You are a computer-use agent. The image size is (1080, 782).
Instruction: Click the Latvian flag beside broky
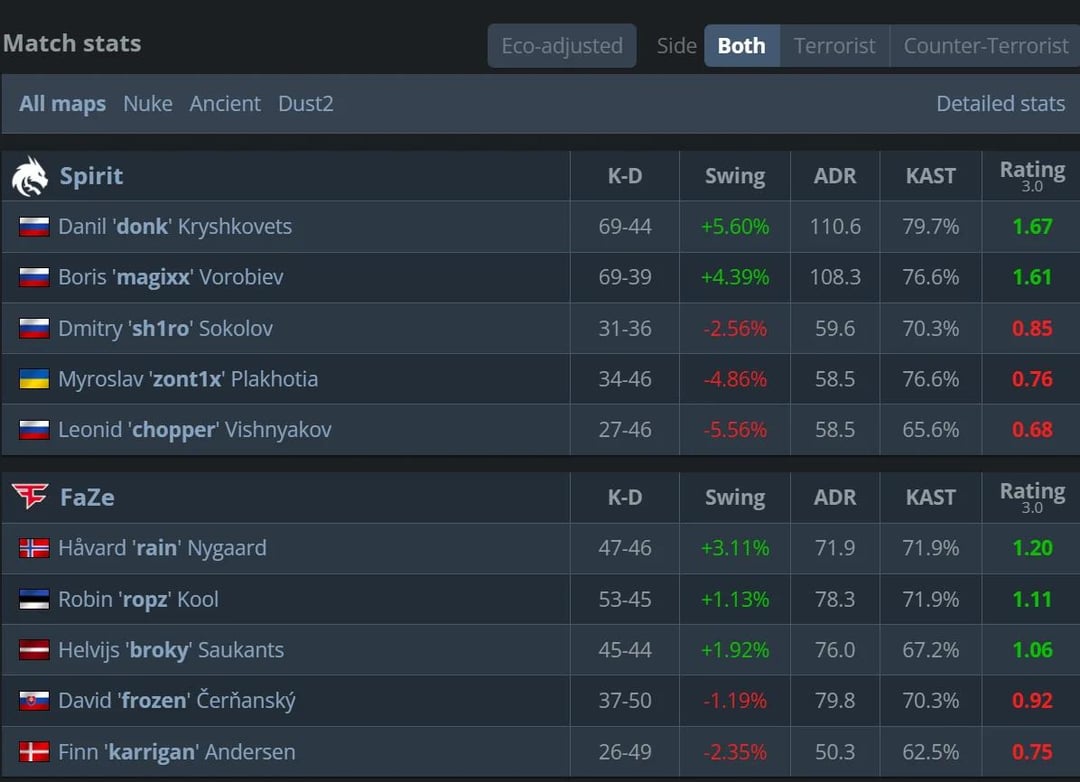tap(34, 650)
